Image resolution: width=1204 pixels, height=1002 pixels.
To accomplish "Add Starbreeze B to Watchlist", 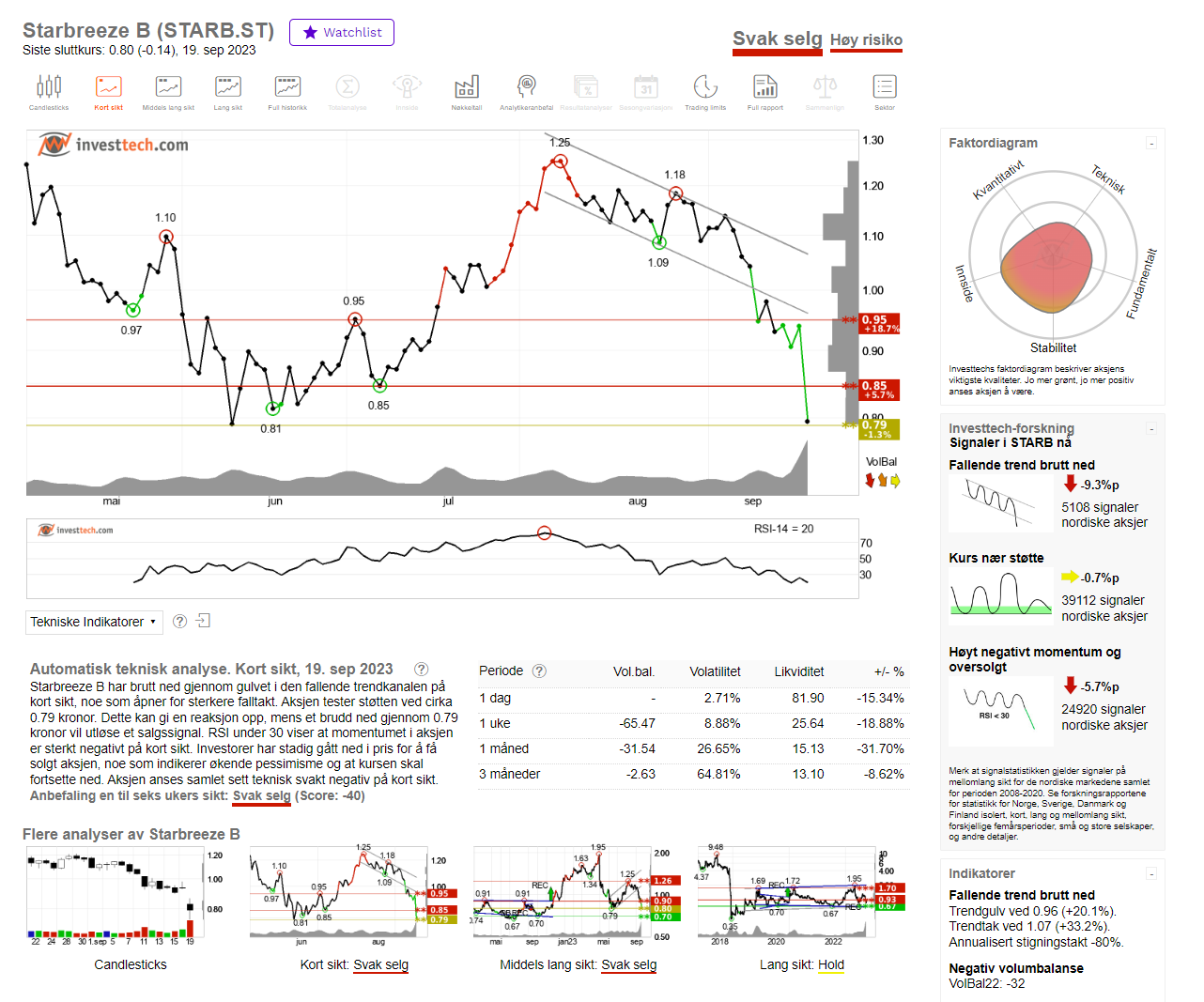I will (342, 32).
